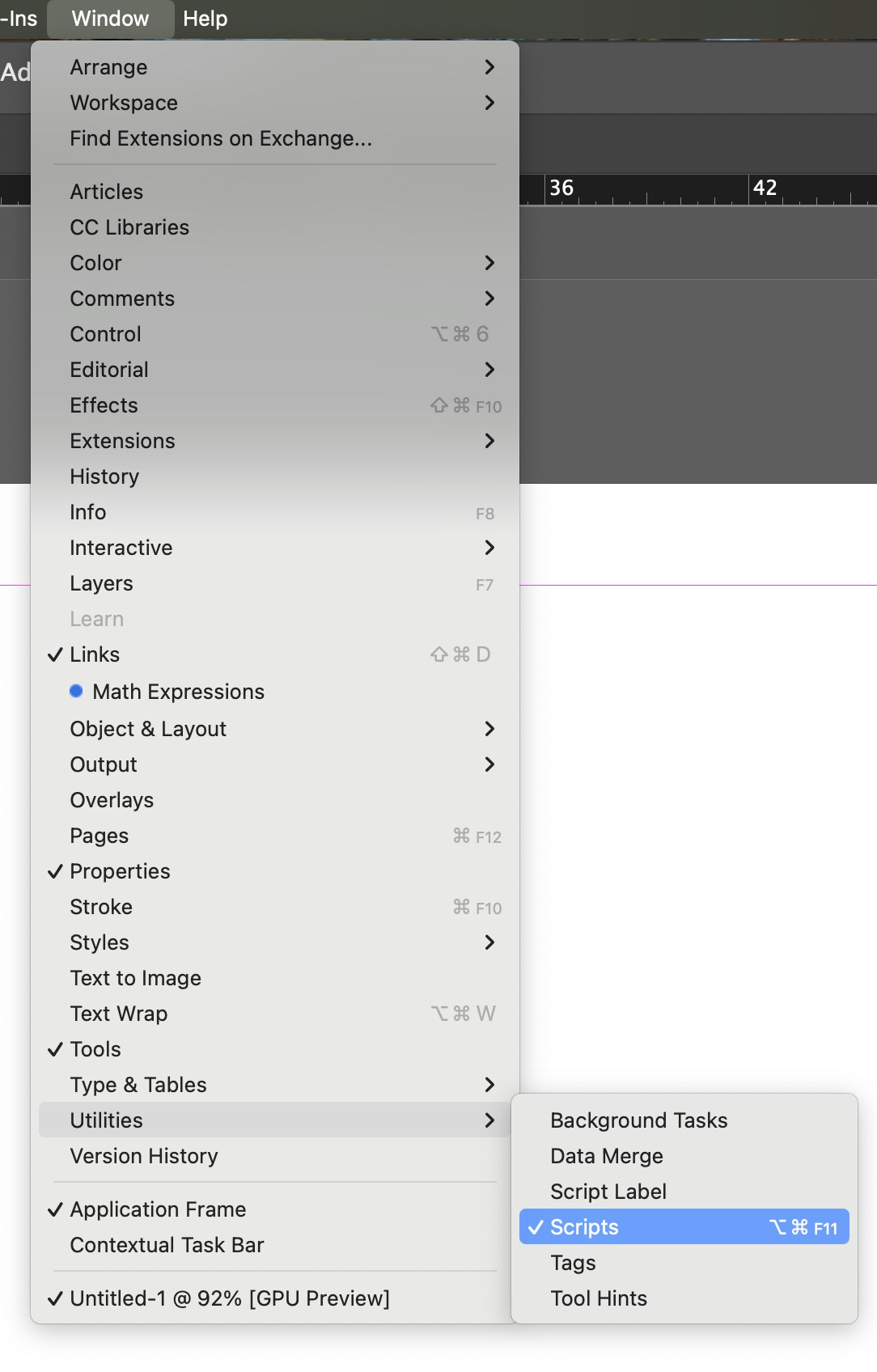The width and height of the screenshot is (877, 1372).
Task: Open the Text to Image panel
Action: pos(135,978)
